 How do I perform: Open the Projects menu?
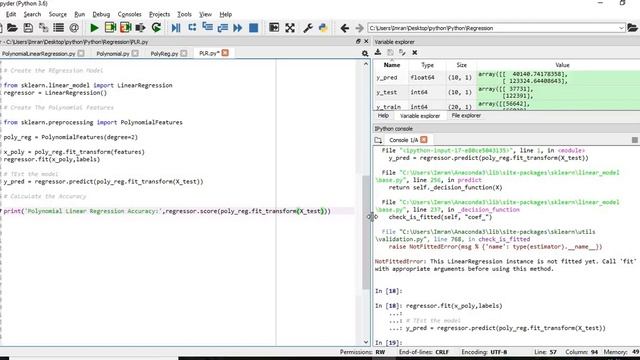pos(159,14)
